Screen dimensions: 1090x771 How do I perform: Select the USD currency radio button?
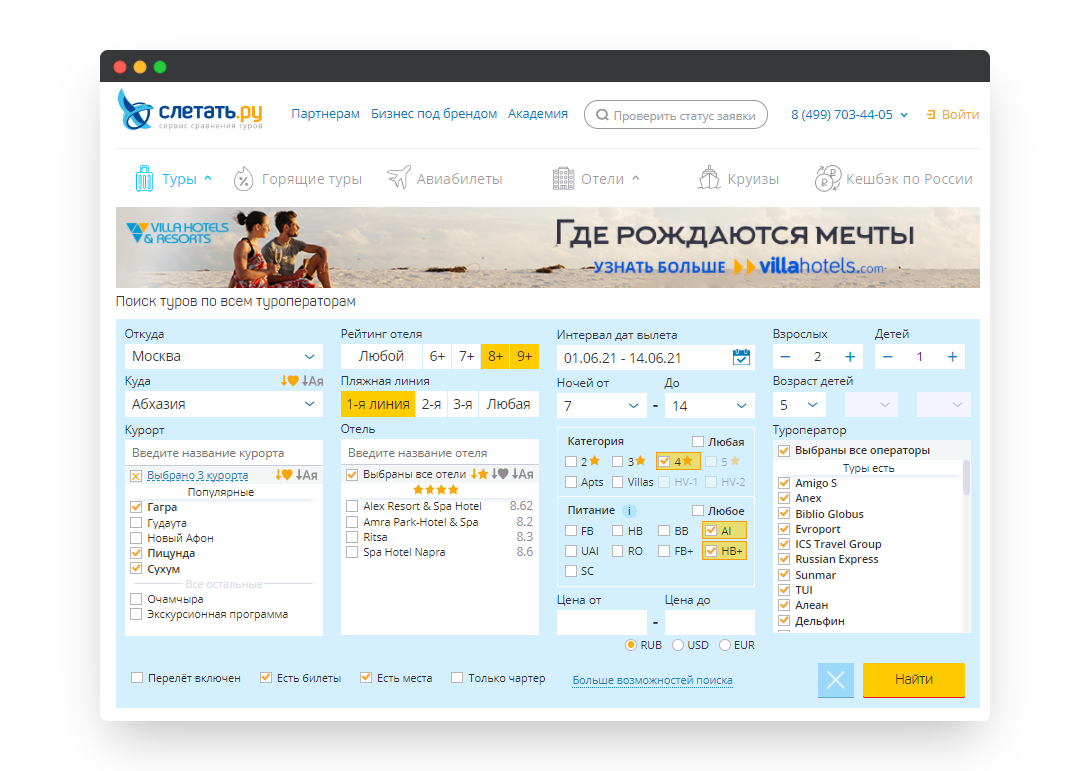(679, 645)
